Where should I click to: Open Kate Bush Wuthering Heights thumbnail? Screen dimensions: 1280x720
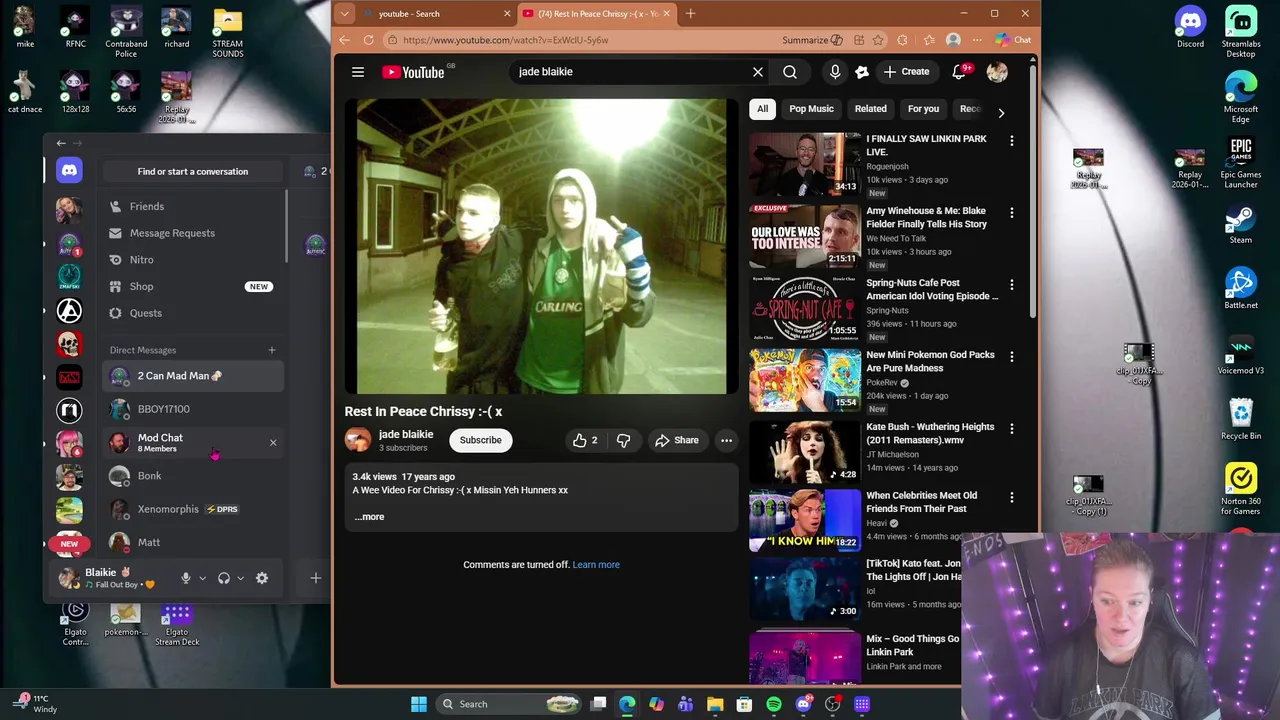[804, 451]
